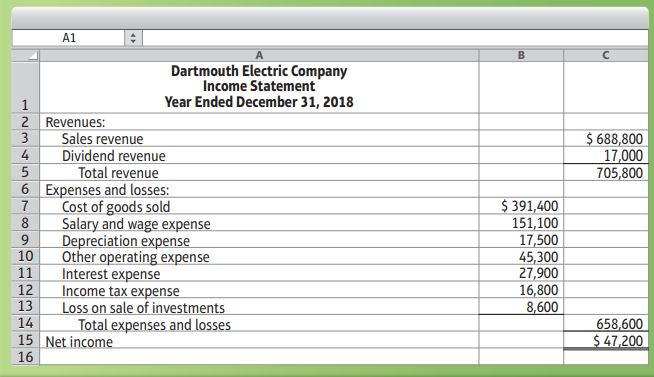Select the 'Salary and wage expense' cell
Viewport: 654px width, 377px height.
pos(259,224)
